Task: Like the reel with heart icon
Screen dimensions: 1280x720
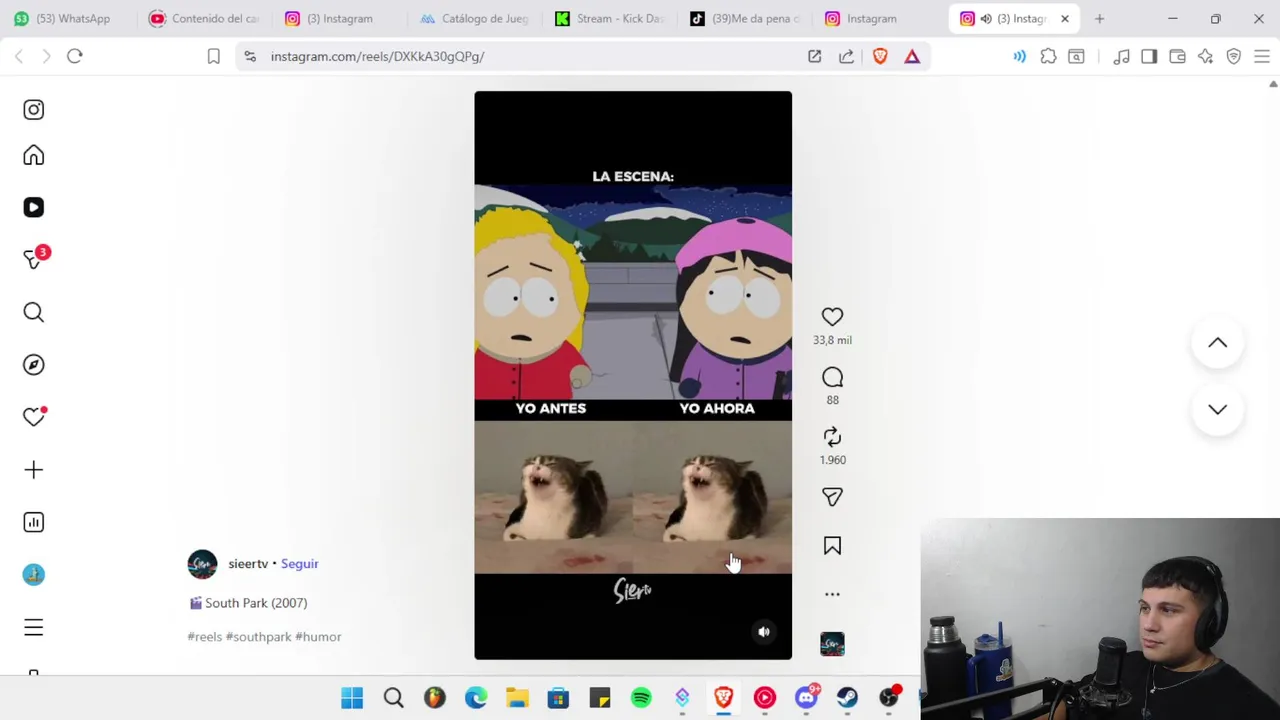Action: click(832, 317)
